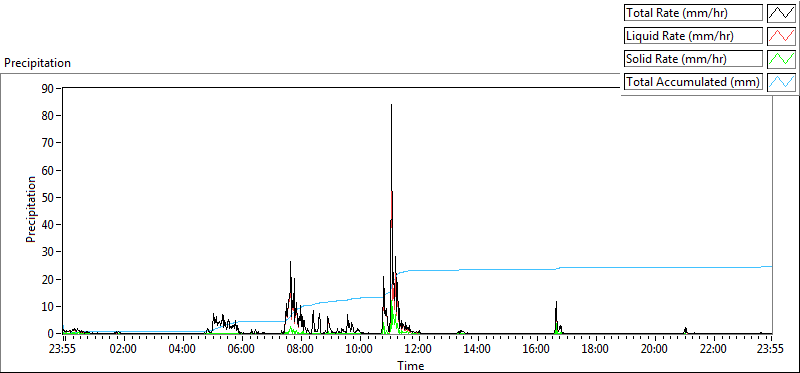Click the 22:00 time axis label
800x373 pixels.
(x=713, y=350)
